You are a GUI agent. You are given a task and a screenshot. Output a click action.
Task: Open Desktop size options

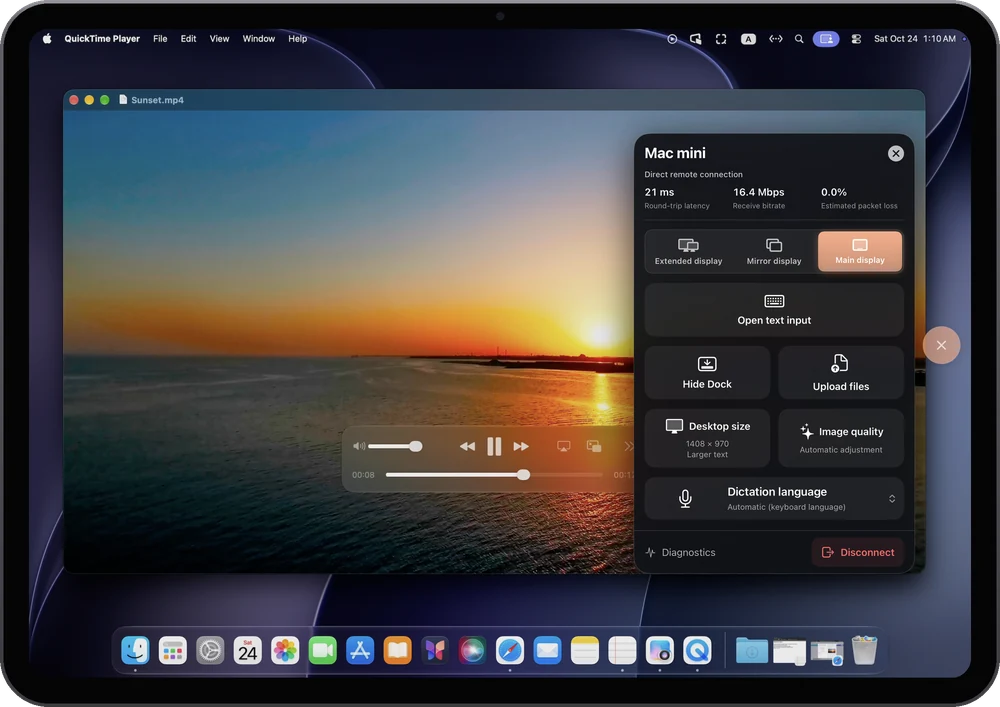pyautogui.click(x=707, y=439)
